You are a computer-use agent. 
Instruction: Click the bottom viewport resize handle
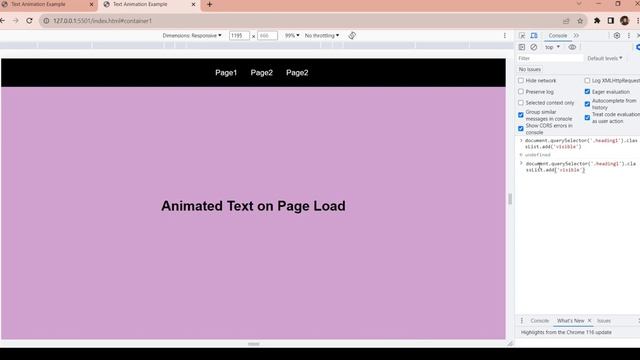(x=253, y=344)
